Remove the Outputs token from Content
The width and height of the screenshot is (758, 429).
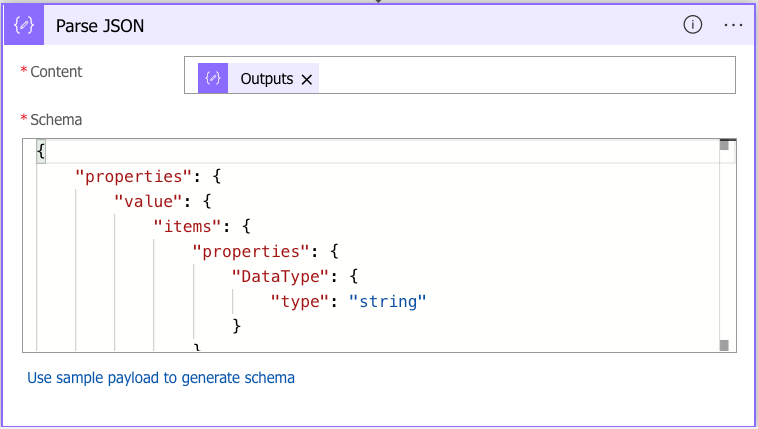(x=307, y=79)
